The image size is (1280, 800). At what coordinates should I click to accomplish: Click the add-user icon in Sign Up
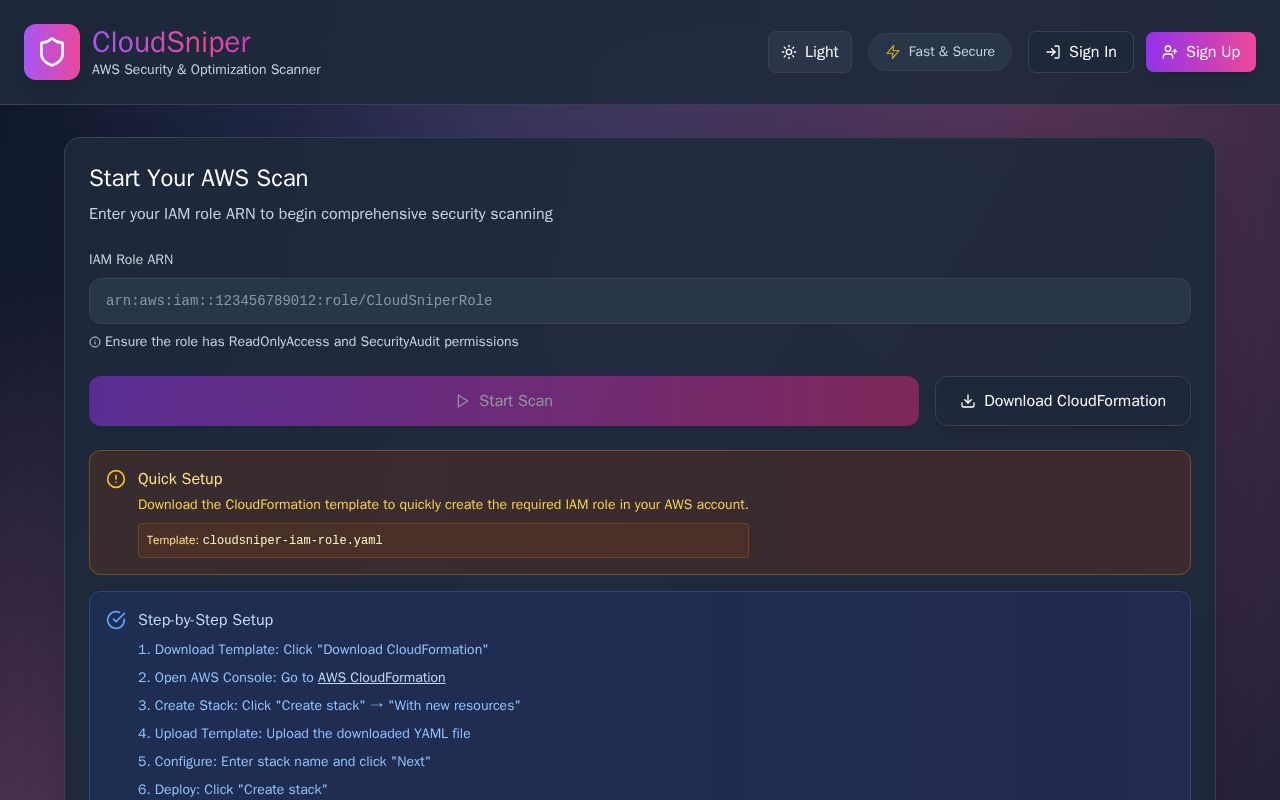1170,52
